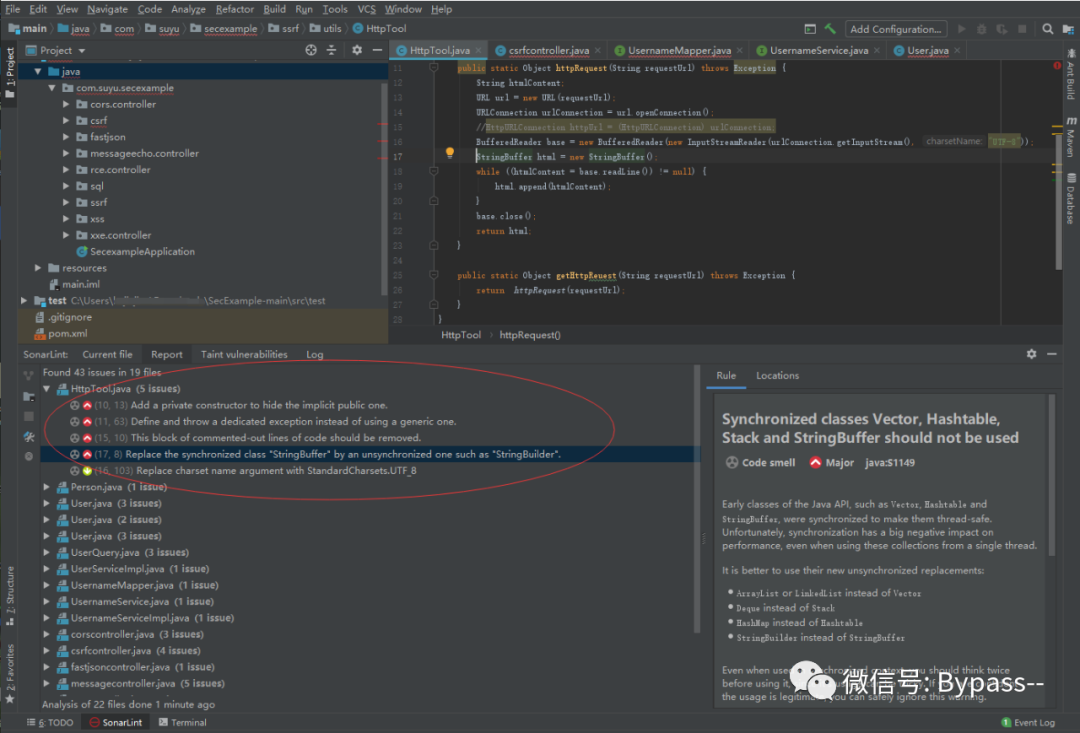Toggle the SonarLint status bar button
The width and height of the screenshot is (1080, 733).
click(x=116, y=723)
